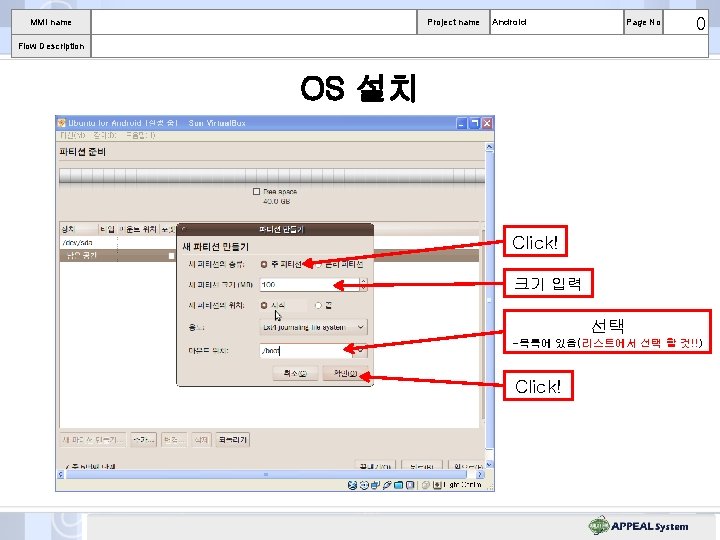Toggle the format checkbox in 남은 공간 row
Screen dimensions: 720x540
[171, 256]
